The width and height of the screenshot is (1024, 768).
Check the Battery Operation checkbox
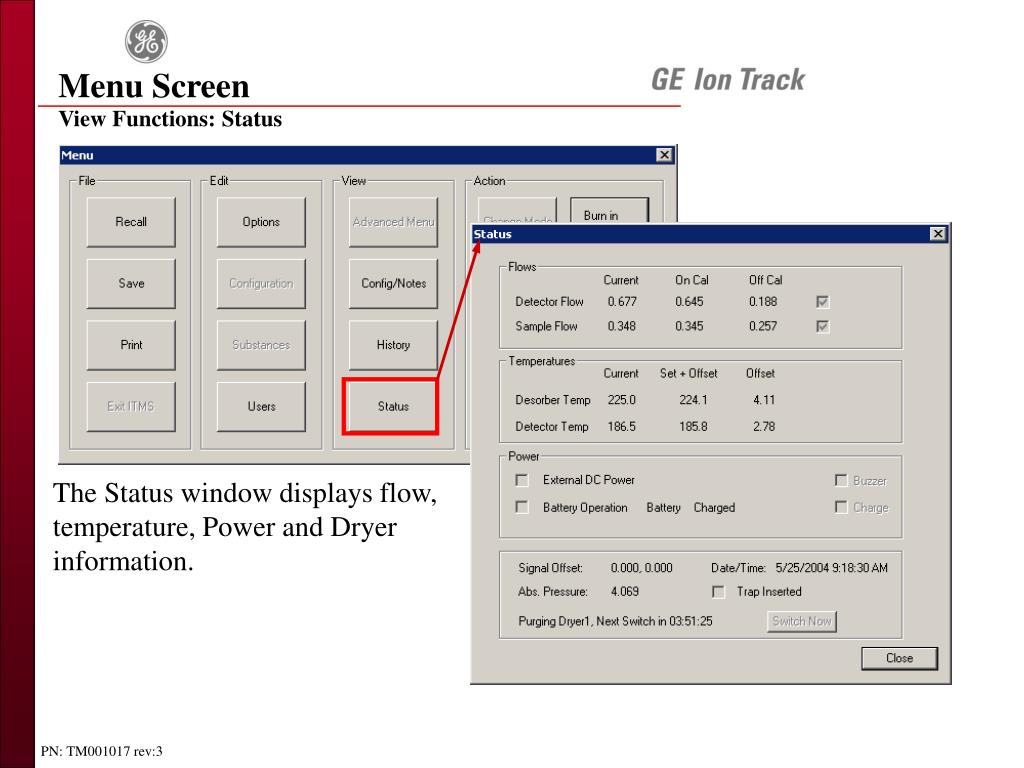pyautogui.click(x=522, y=507)
